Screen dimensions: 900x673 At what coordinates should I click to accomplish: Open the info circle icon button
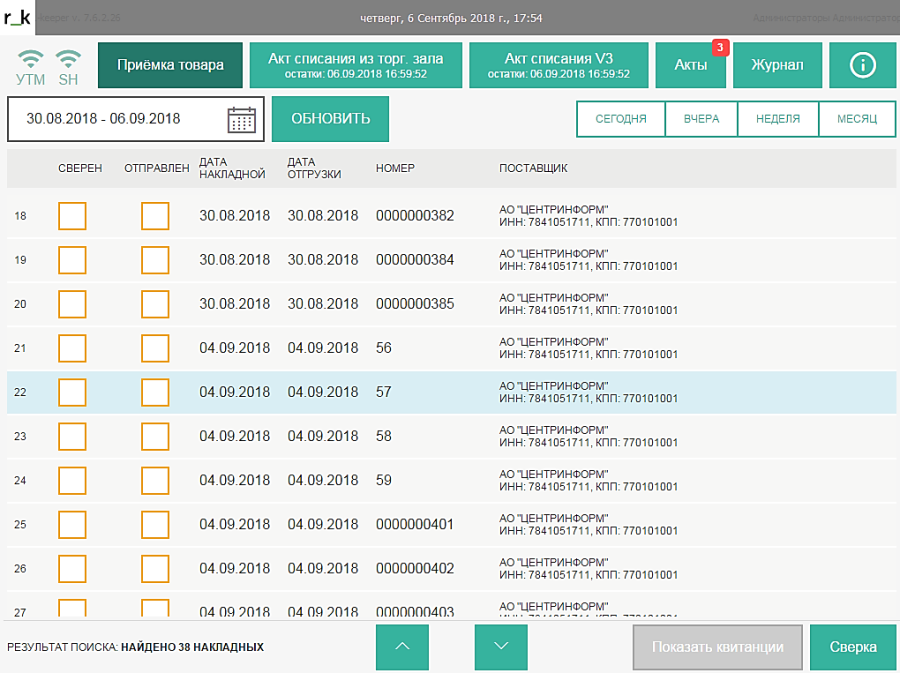point(863,65)
